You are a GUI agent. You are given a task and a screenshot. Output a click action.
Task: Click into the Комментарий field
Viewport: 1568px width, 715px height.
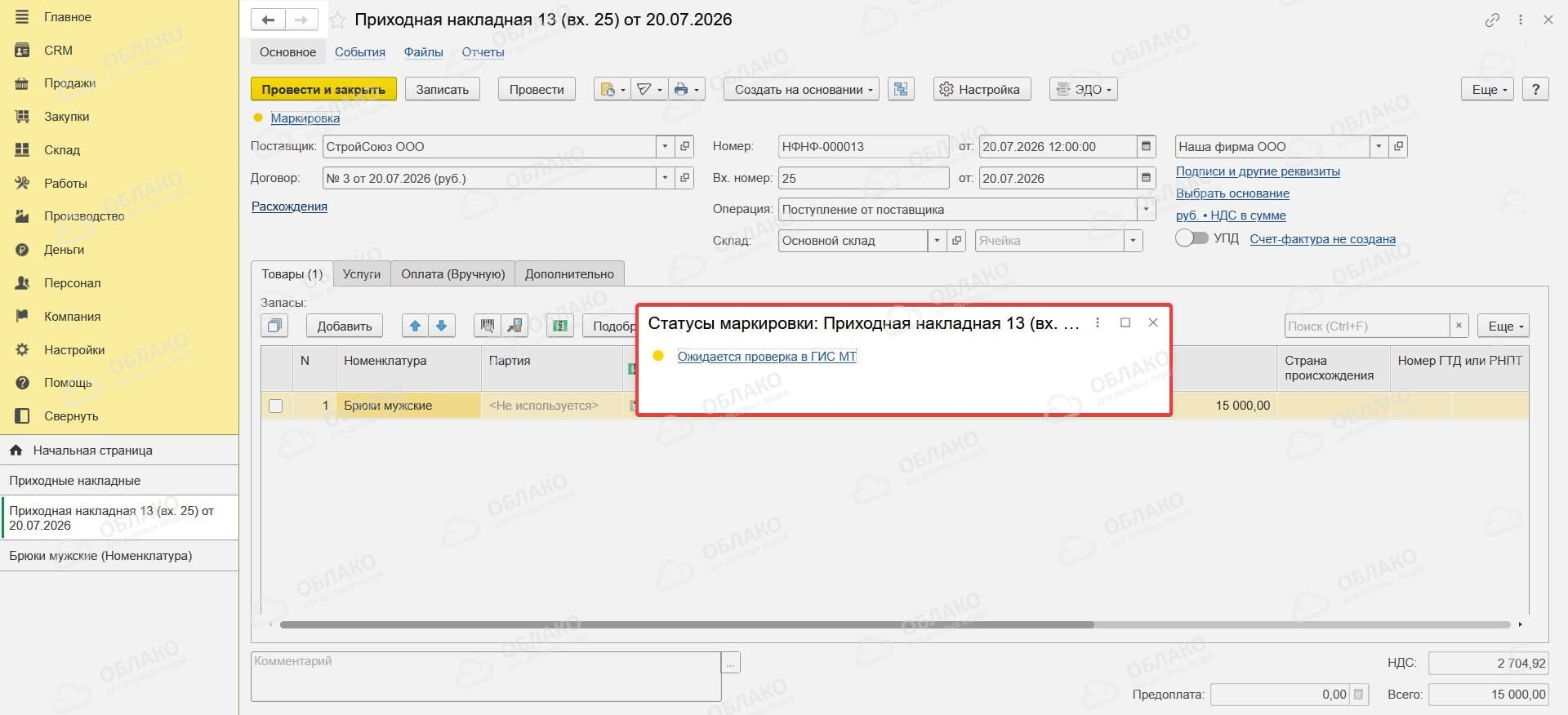[x=486, y=677]
